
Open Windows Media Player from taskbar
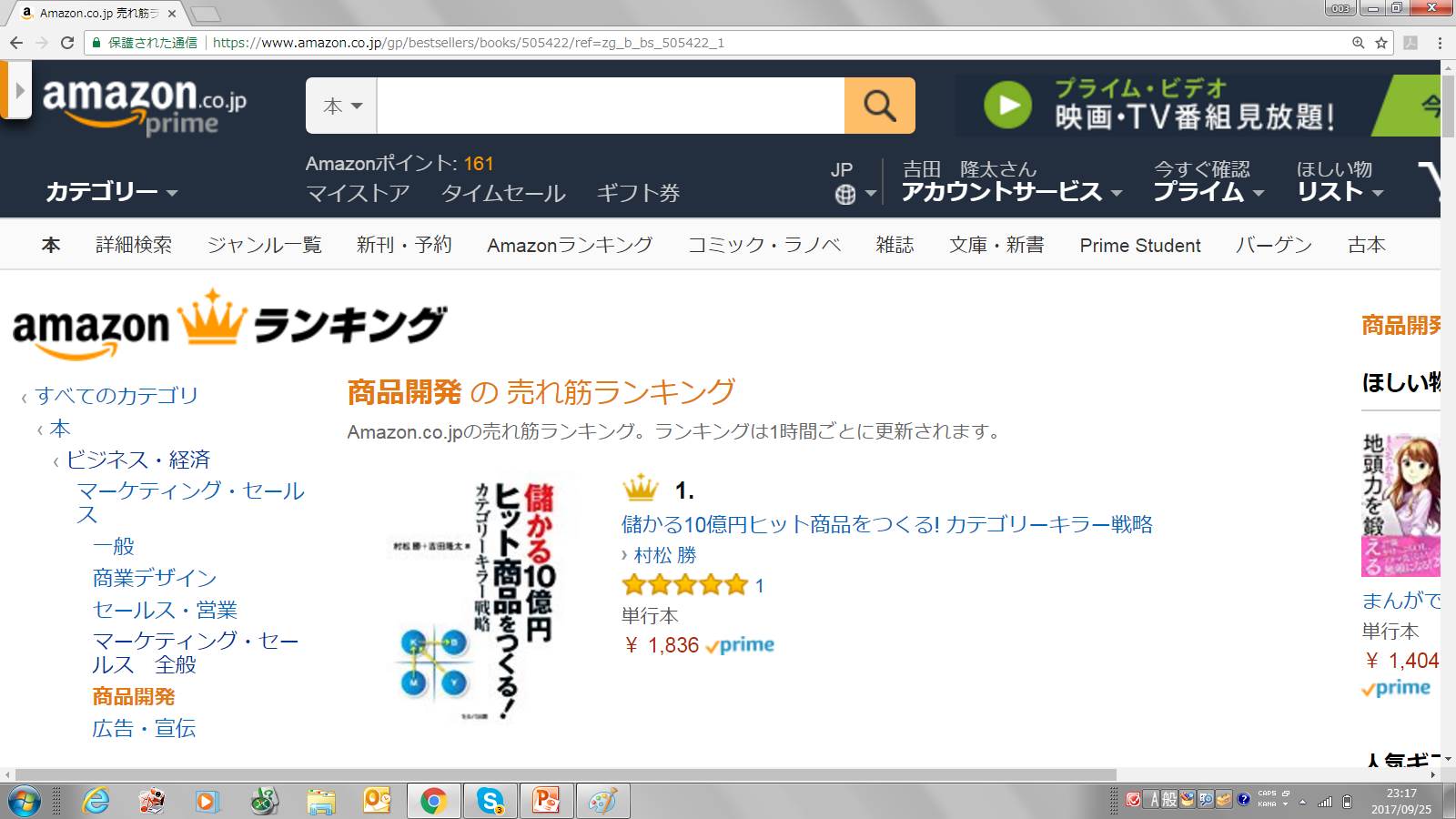pyautogui.click(x=207, y=802)
